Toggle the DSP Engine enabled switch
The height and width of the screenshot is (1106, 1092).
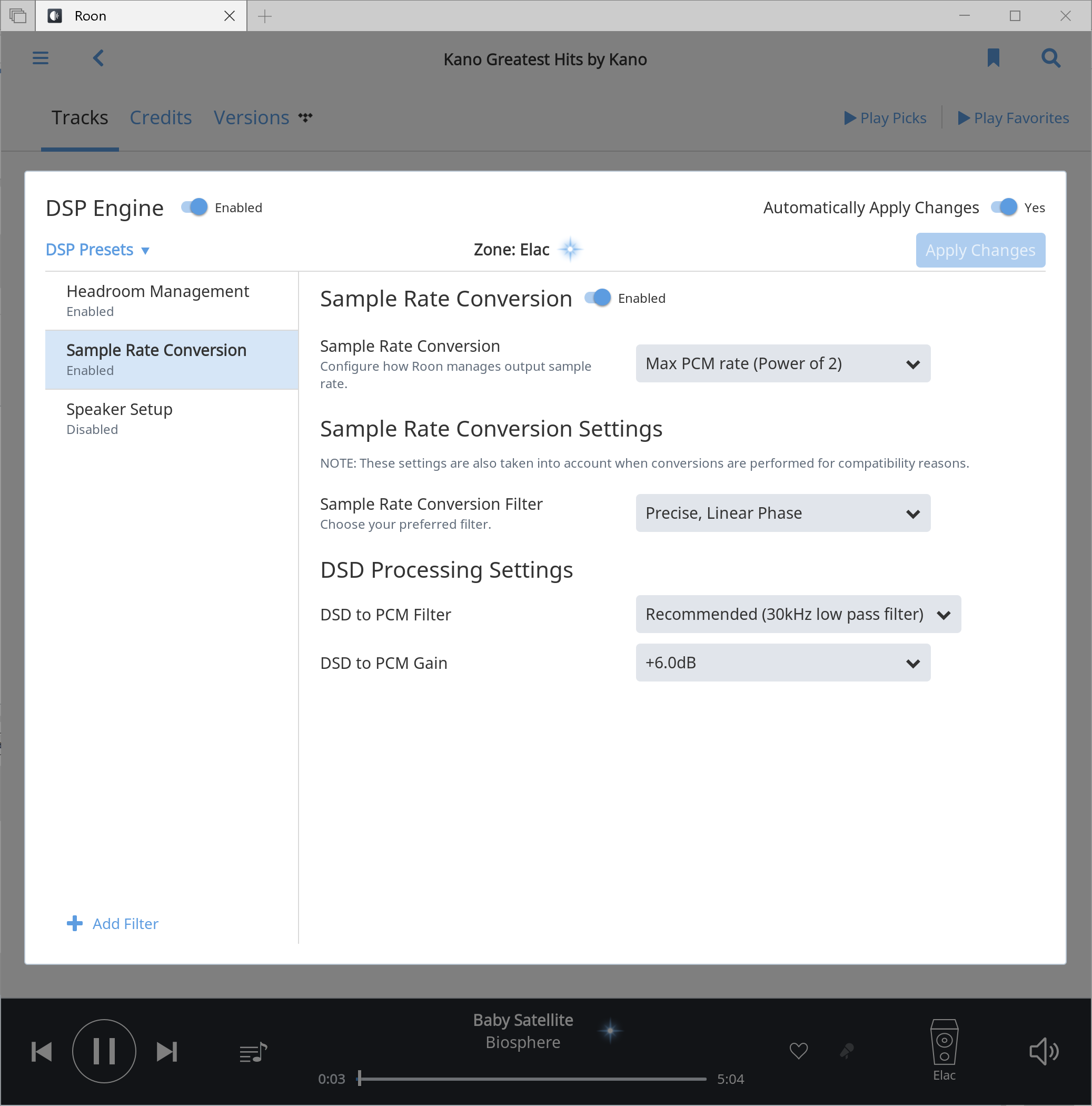193,207
